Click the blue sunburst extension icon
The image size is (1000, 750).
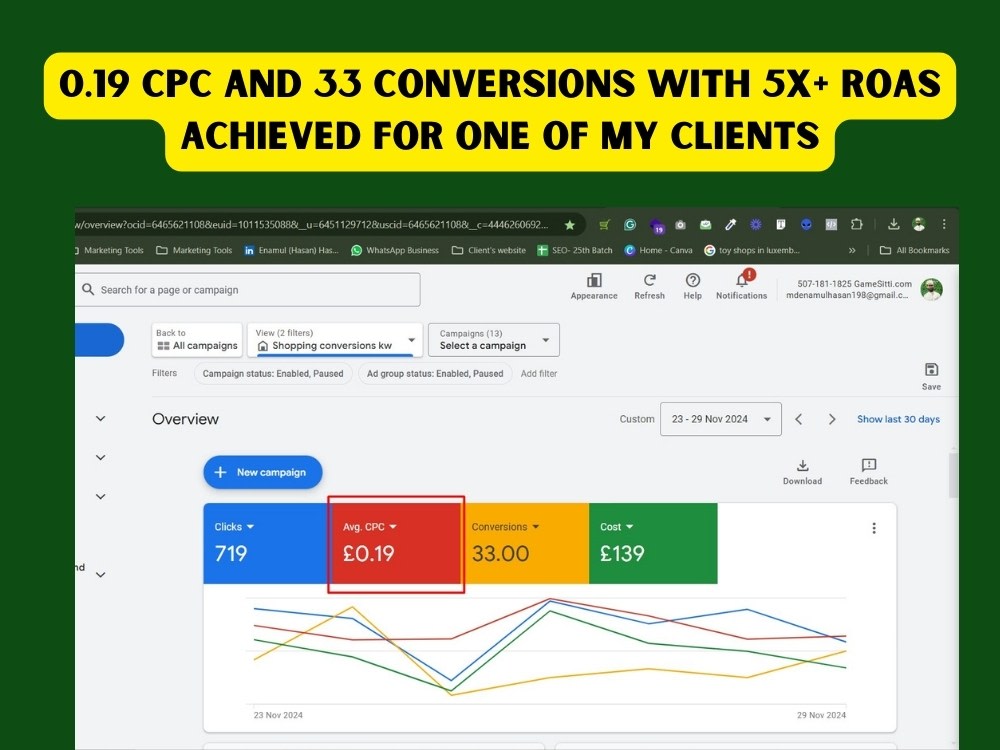click(x=756, y=224)
